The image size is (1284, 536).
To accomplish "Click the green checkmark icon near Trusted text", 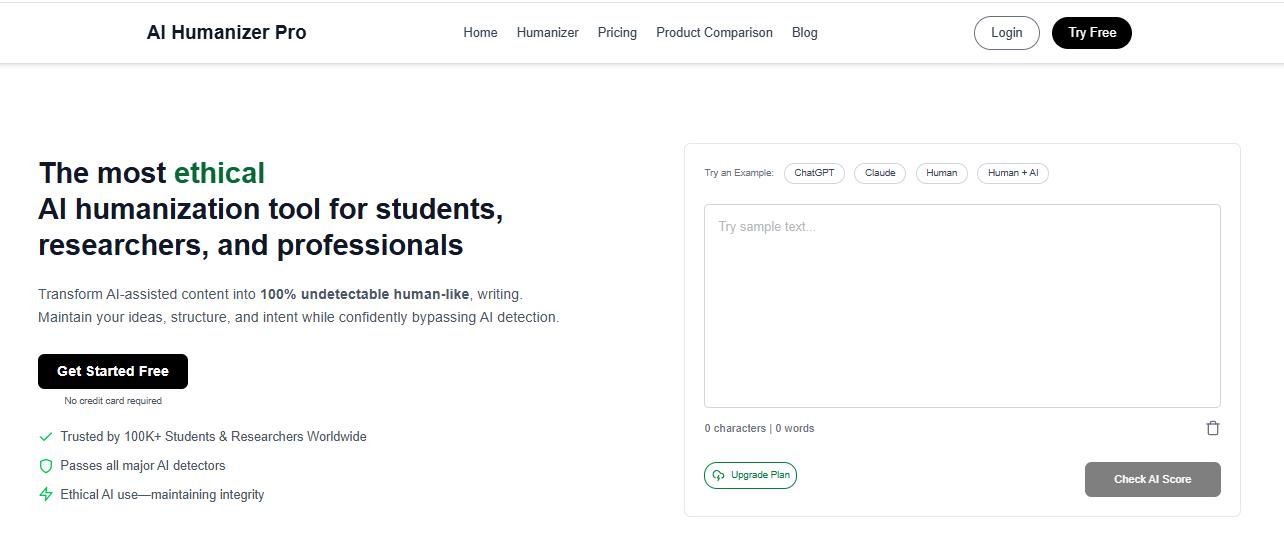I will point(46,437).
